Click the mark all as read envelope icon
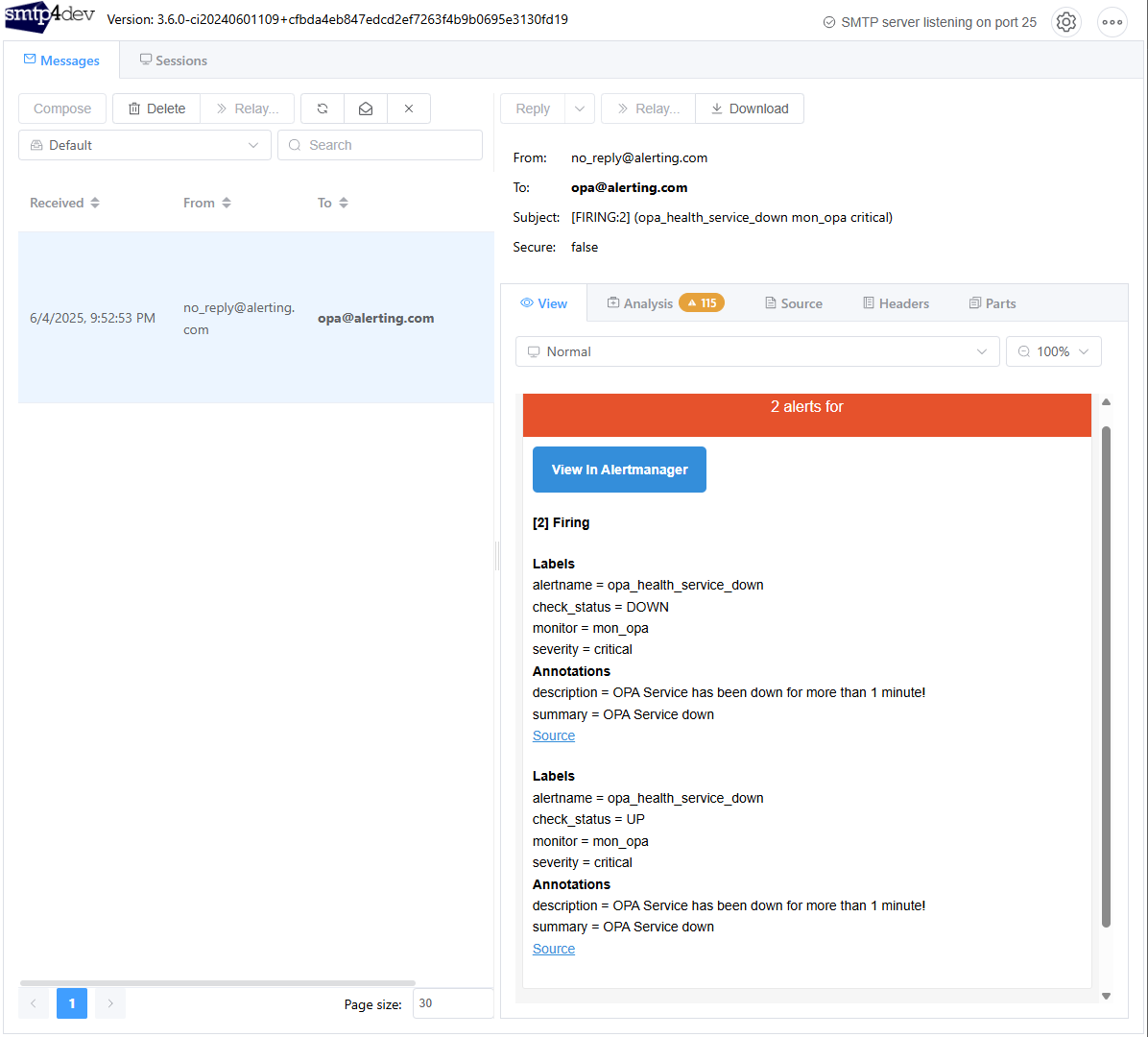The height and width of the screenshot is (1037, 1148). tap(366, 109)
